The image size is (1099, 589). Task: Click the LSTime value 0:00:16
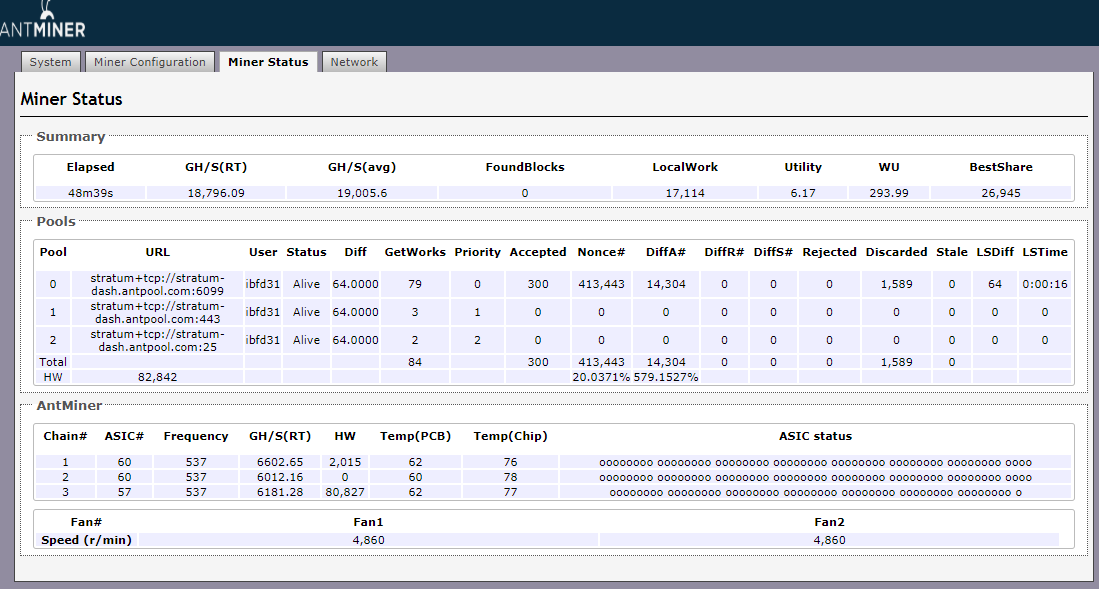(x=1044, y=284)
